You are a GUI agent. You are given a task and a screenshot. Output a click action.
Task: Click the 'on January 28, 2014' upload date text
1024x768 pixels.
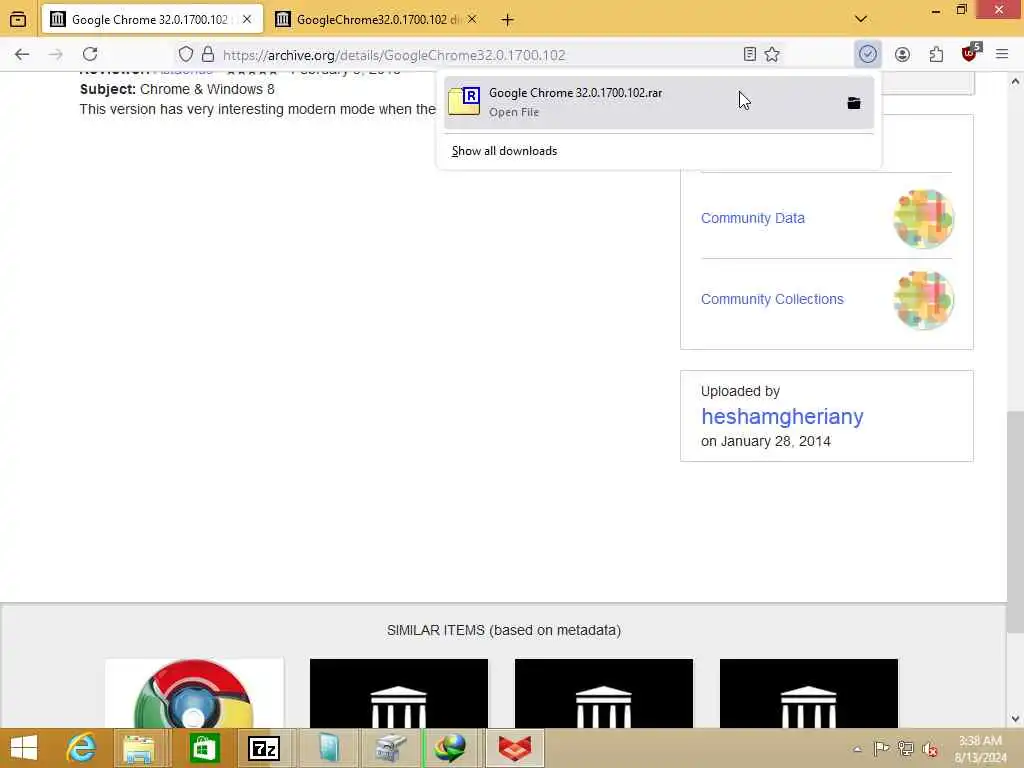765,441
